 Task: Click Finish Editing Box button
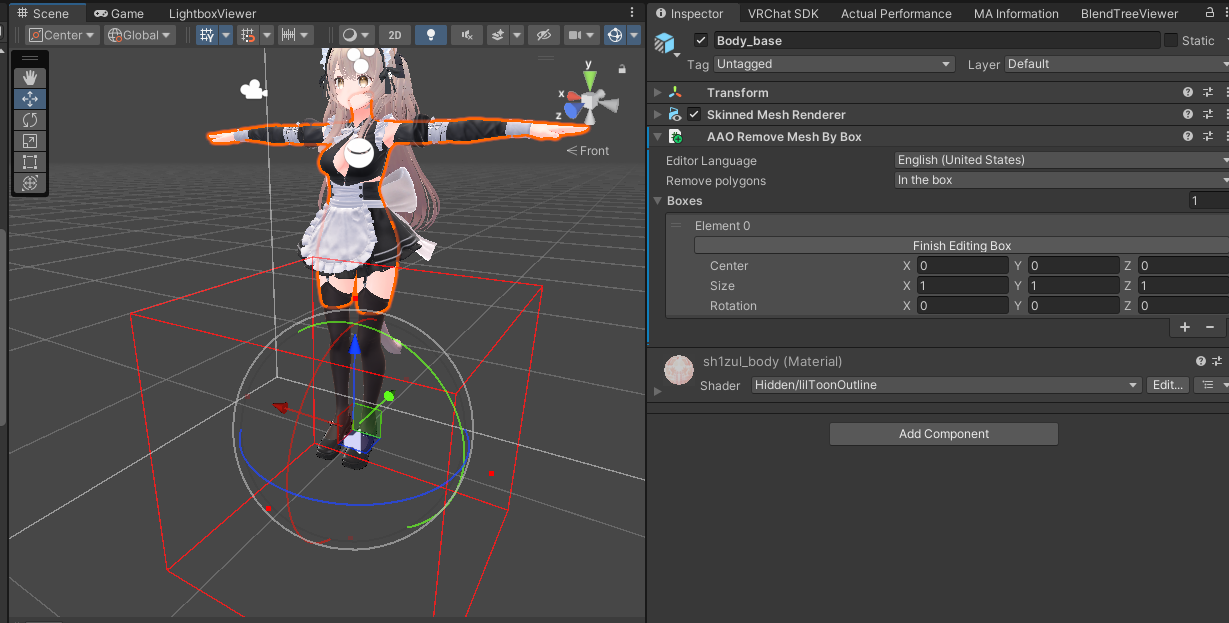coord(960,245)
